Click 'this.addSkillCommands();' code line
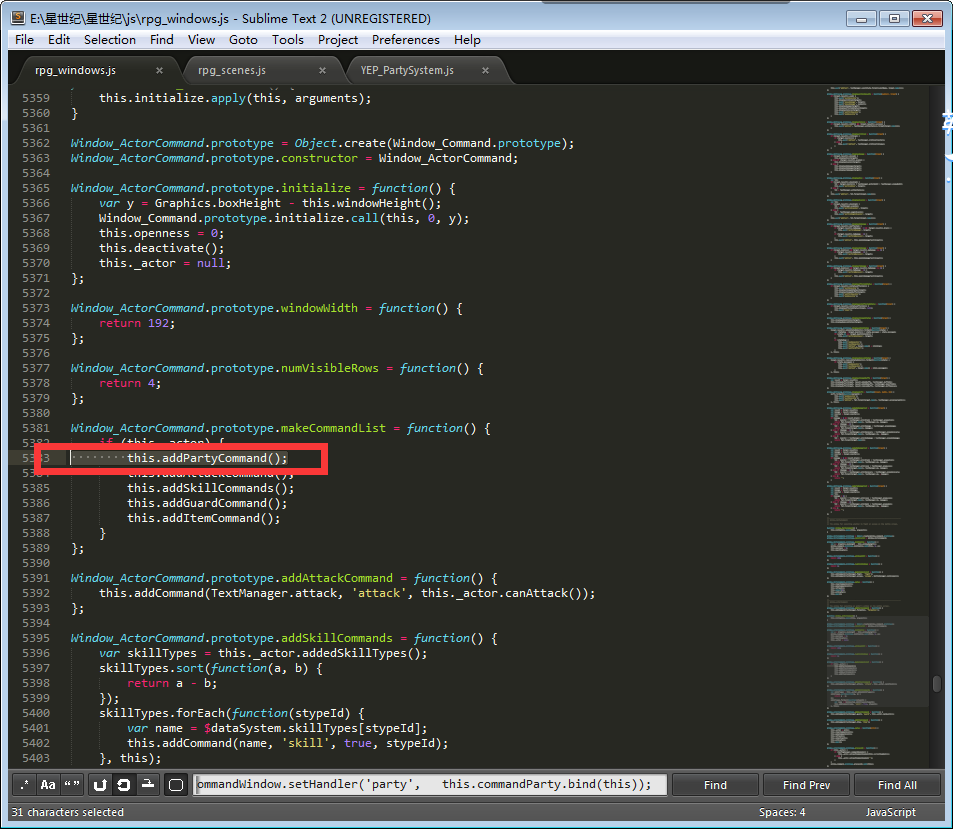 210,488
